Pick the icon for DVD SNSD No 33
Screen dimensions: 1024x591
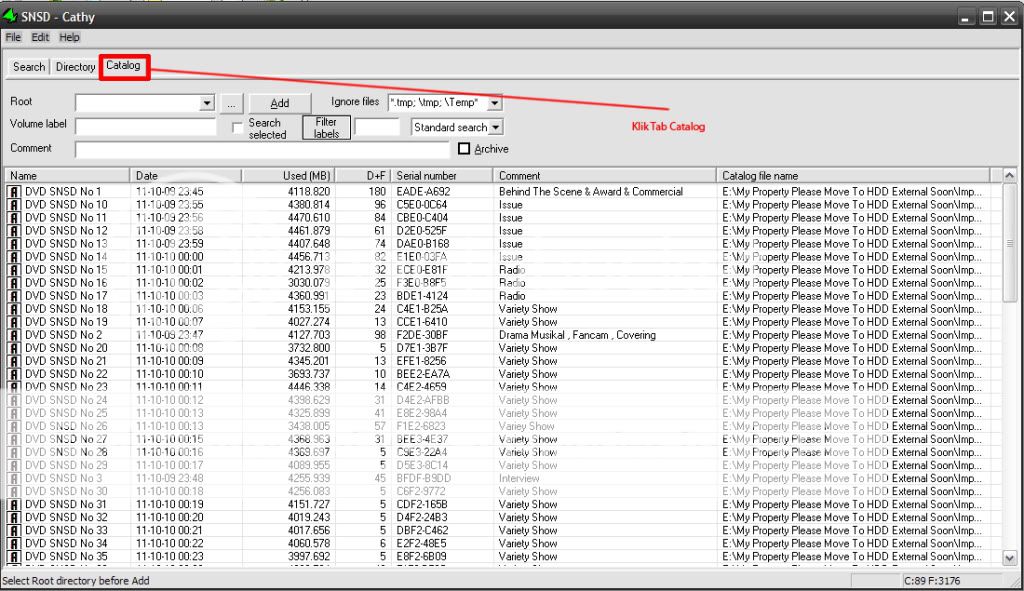(x=14, y=531)
